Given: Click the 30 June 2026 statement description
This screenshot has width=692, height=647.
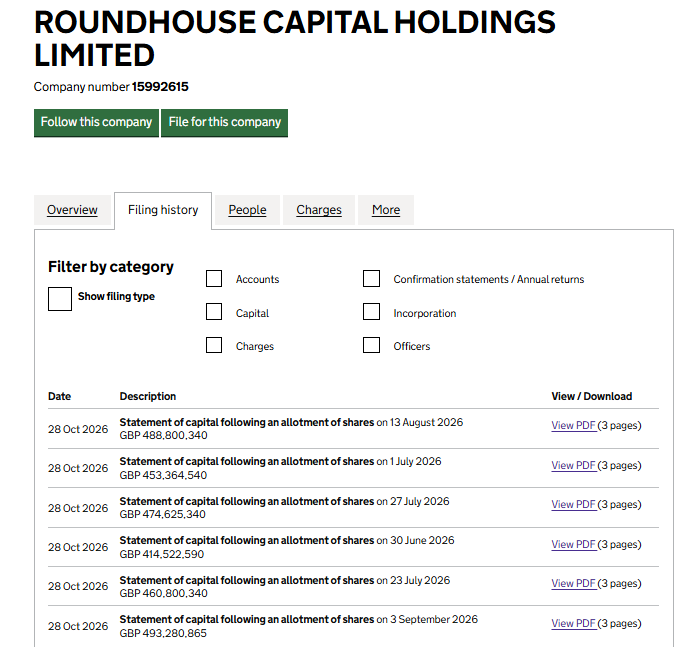Looking at the screenshot, I should pyautogui.click(x=287, y=541).
